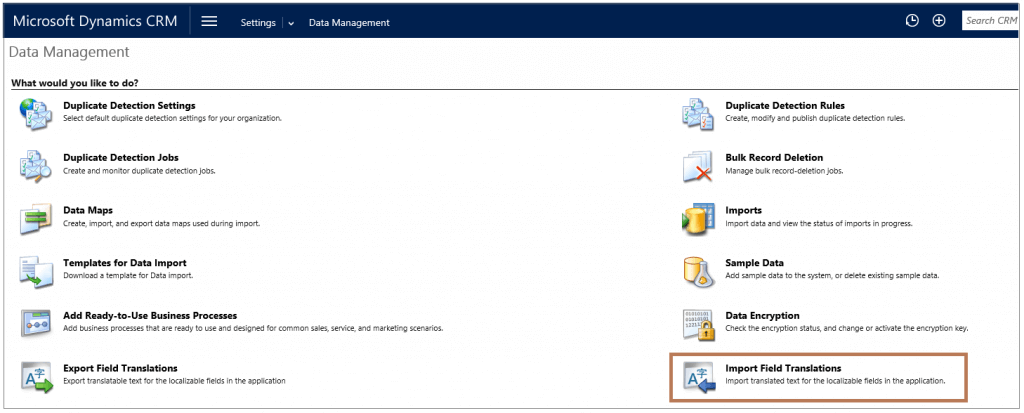This screenshot has width=1024, height=413.
Task: Open the Settings menu item
Action: pos(258,22)
